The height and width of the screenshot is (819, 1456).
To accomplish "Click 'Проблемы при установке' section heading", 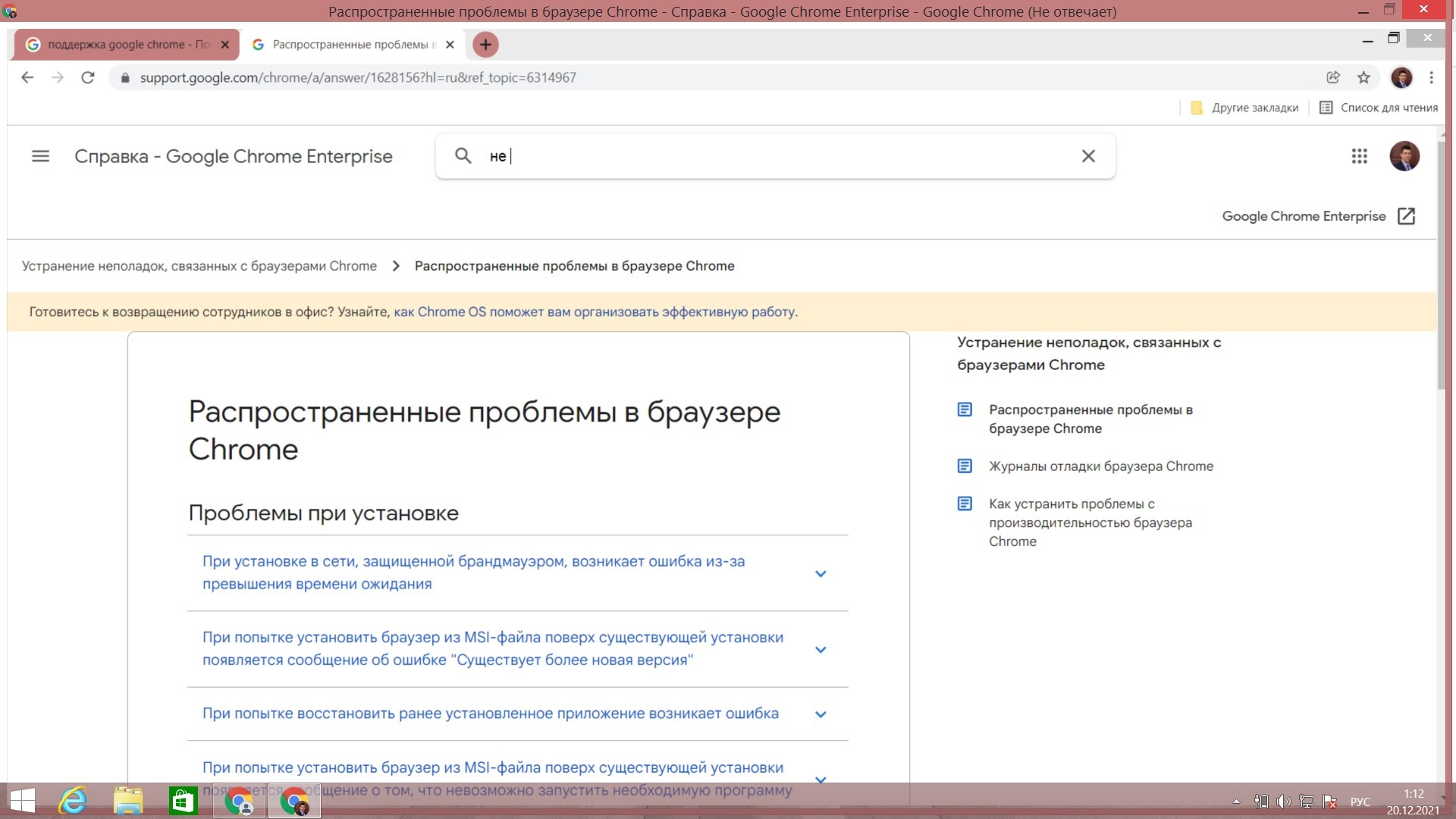I will [x=323, y=513].
